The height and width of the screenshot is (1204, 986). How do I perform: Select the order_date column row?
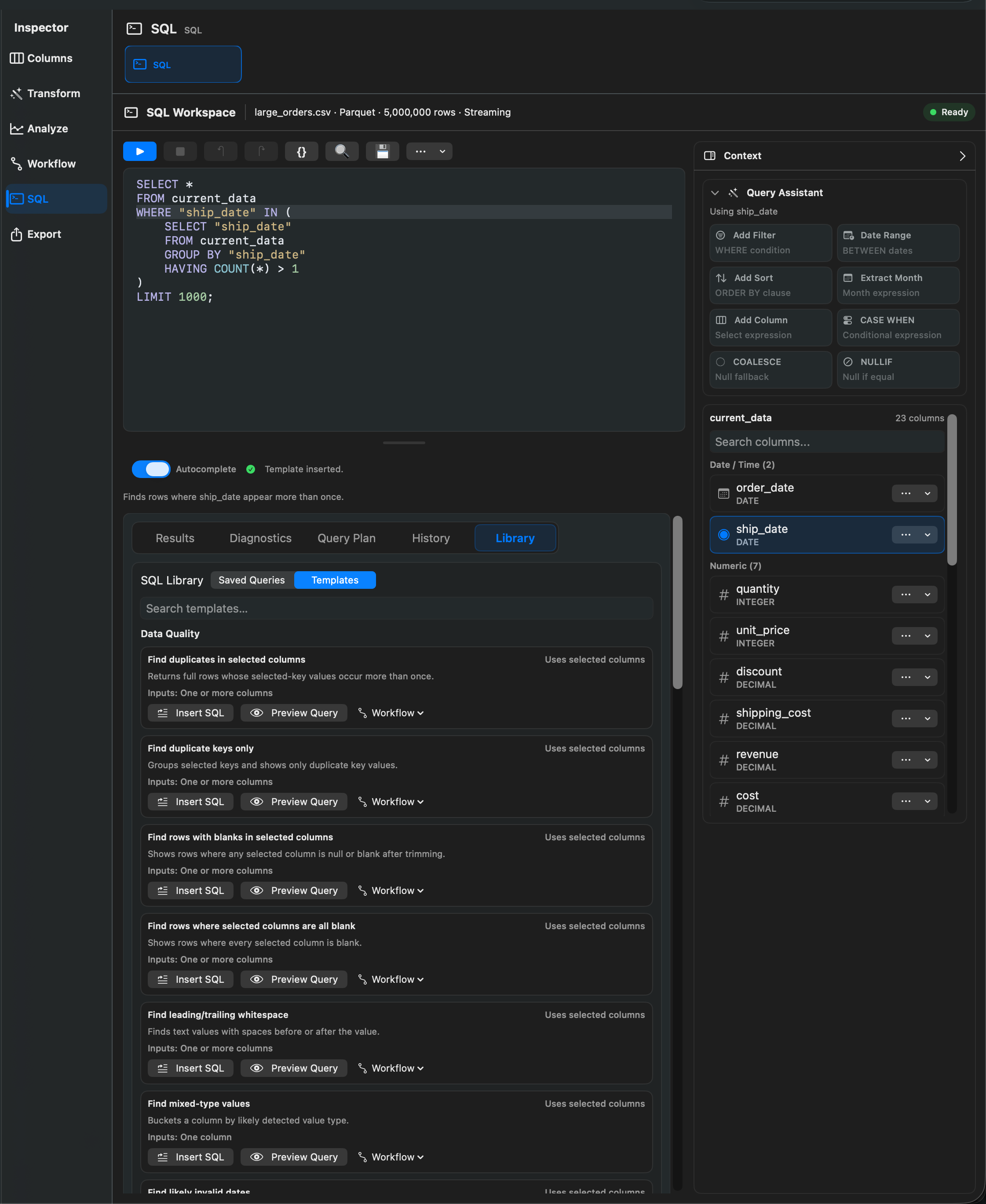coord(826,493)
